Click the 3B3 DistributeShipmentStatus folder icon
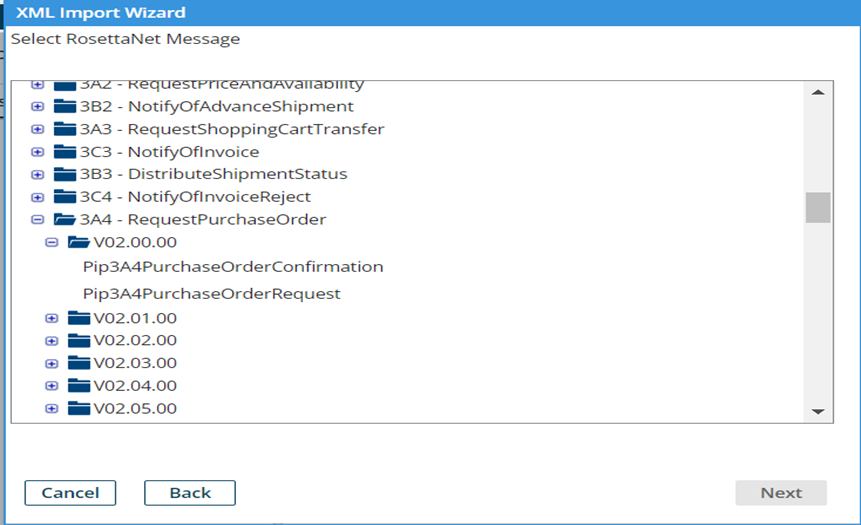Screen dimensions: 861x525 (x=65, y=174)
